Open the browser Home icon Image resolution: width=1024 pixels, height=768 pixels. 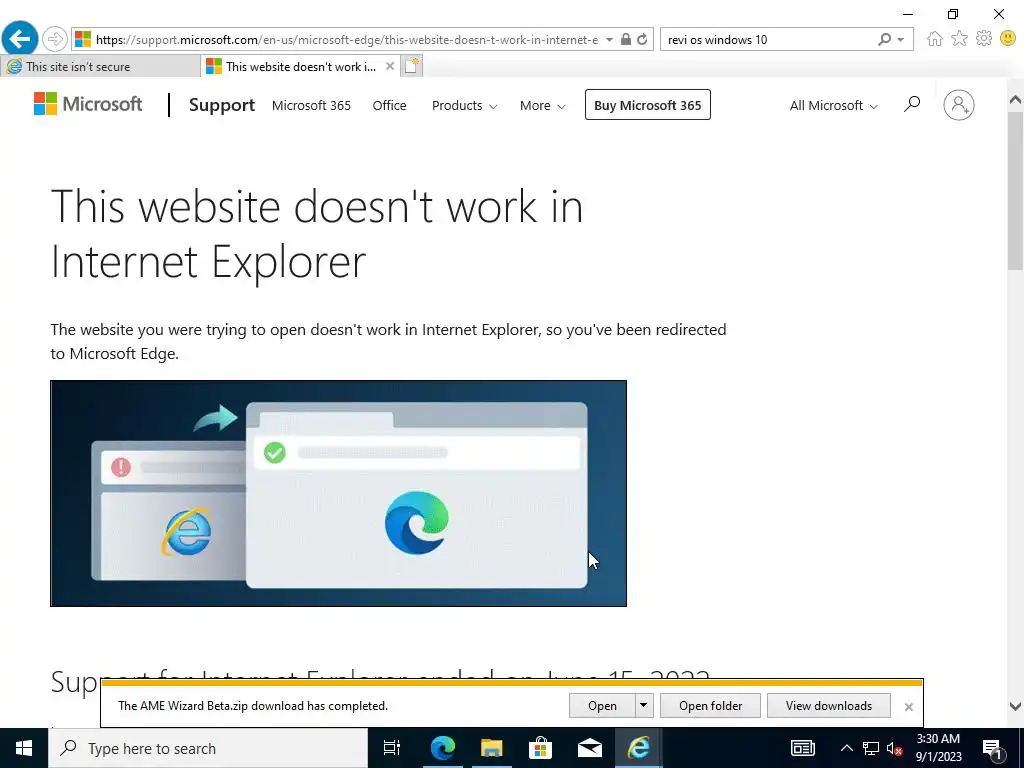(x=935, y=39)
